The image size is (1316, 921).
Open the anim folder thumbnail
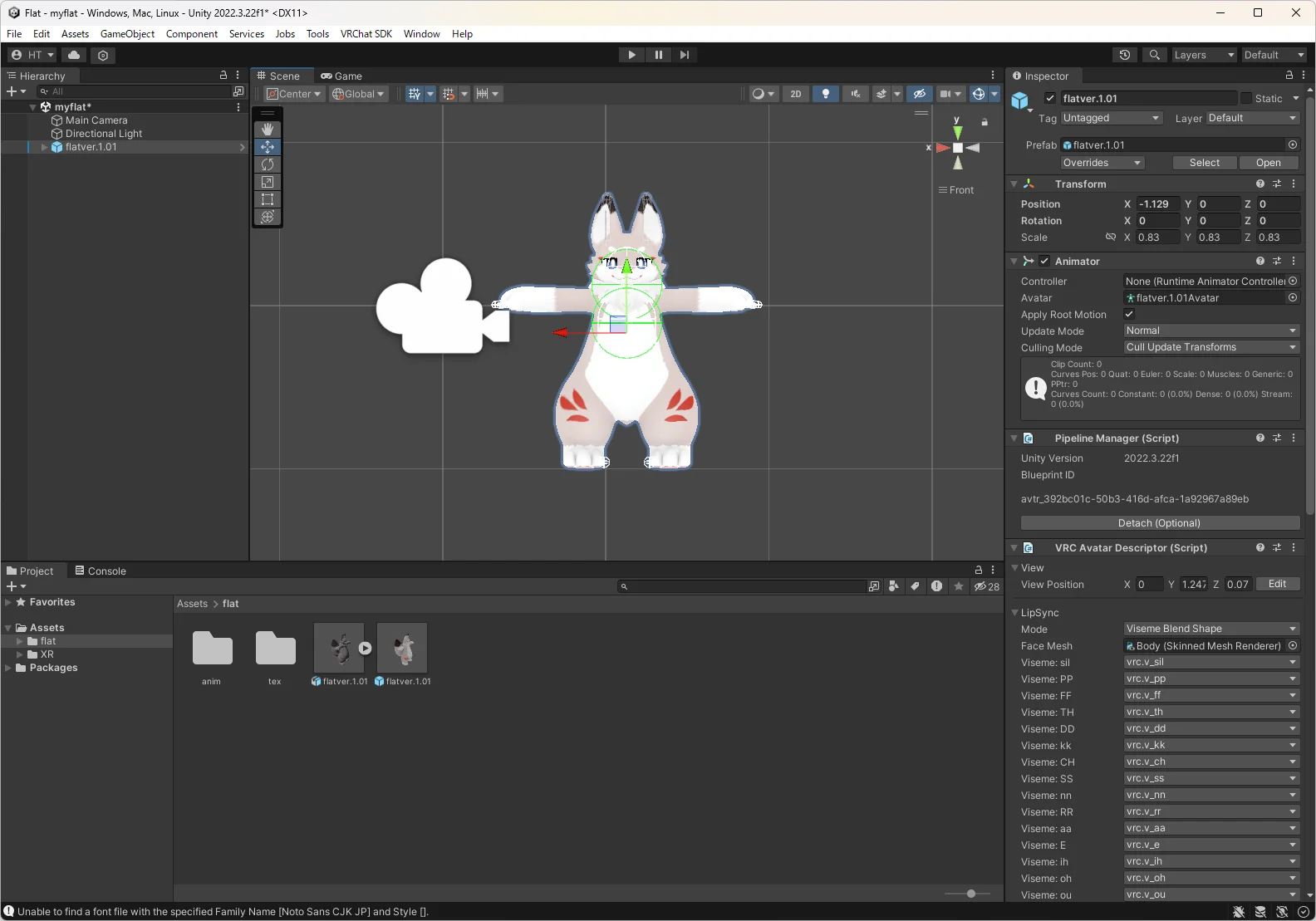[x=213, y=649]
